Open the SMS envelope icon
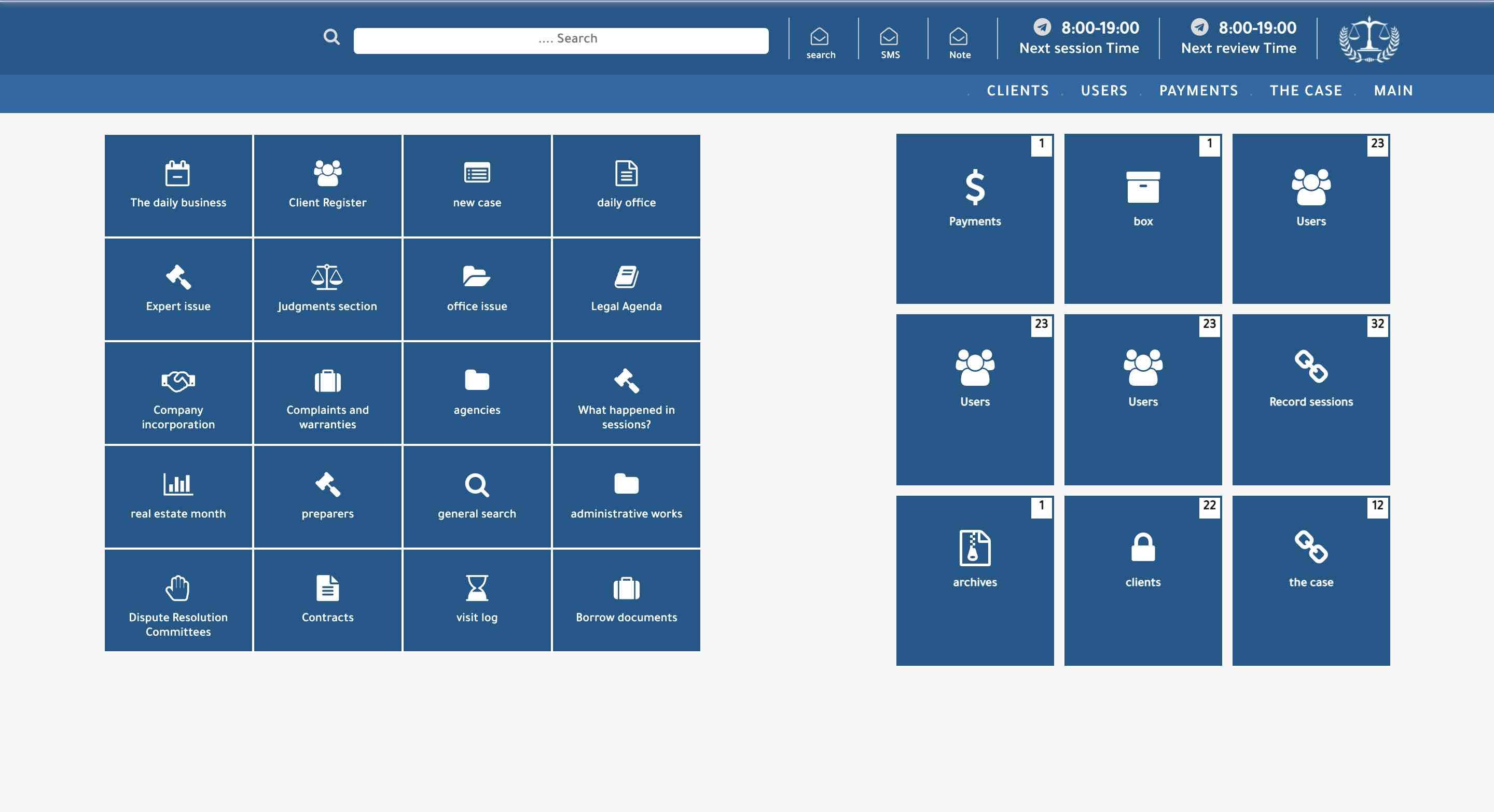Screen dimensions: 1494x812 click(889, 41)
